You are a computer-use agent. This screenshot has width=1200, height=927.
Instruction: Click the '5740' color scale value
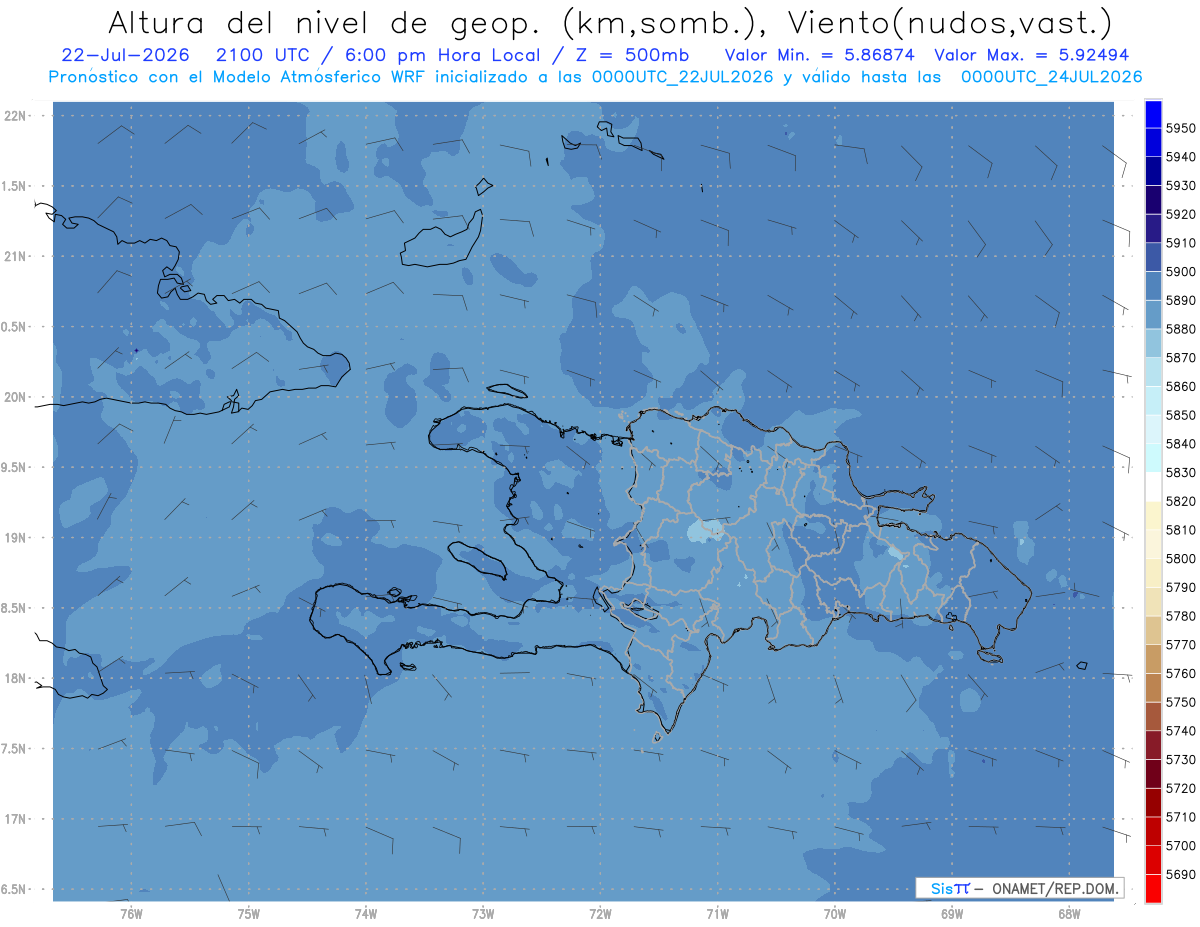[x=1181, y=731]
